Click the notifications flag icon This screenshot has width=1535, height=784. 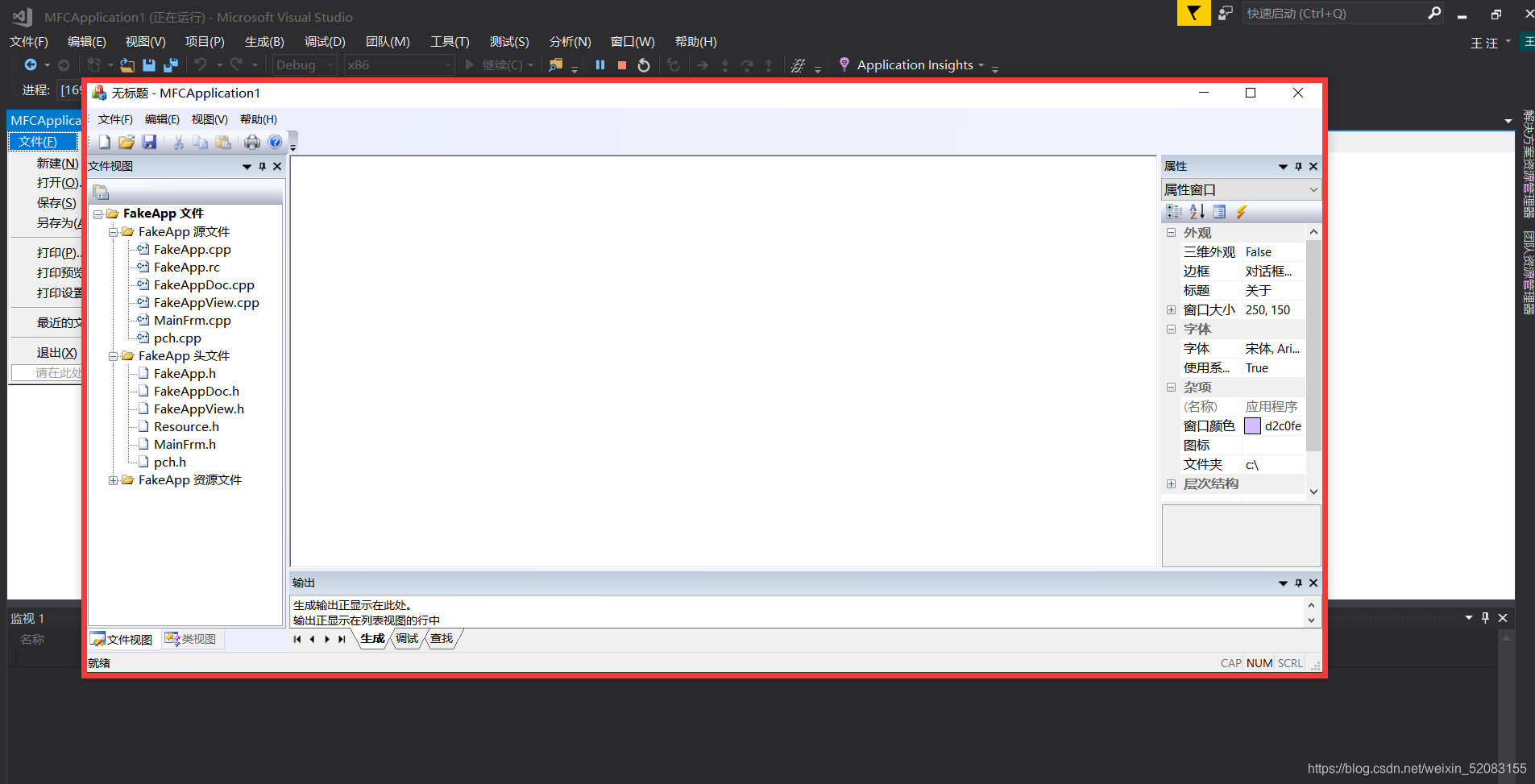1193,13
